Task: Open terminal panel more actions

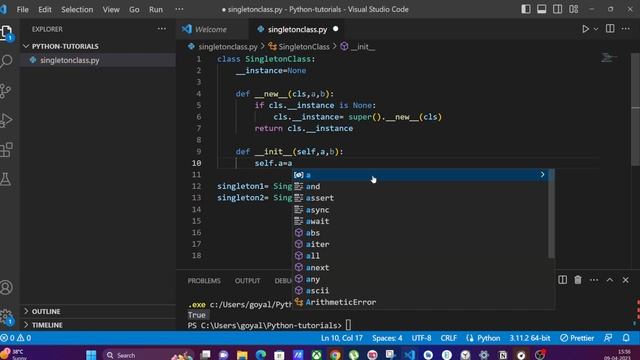Action: coord(594,280)
